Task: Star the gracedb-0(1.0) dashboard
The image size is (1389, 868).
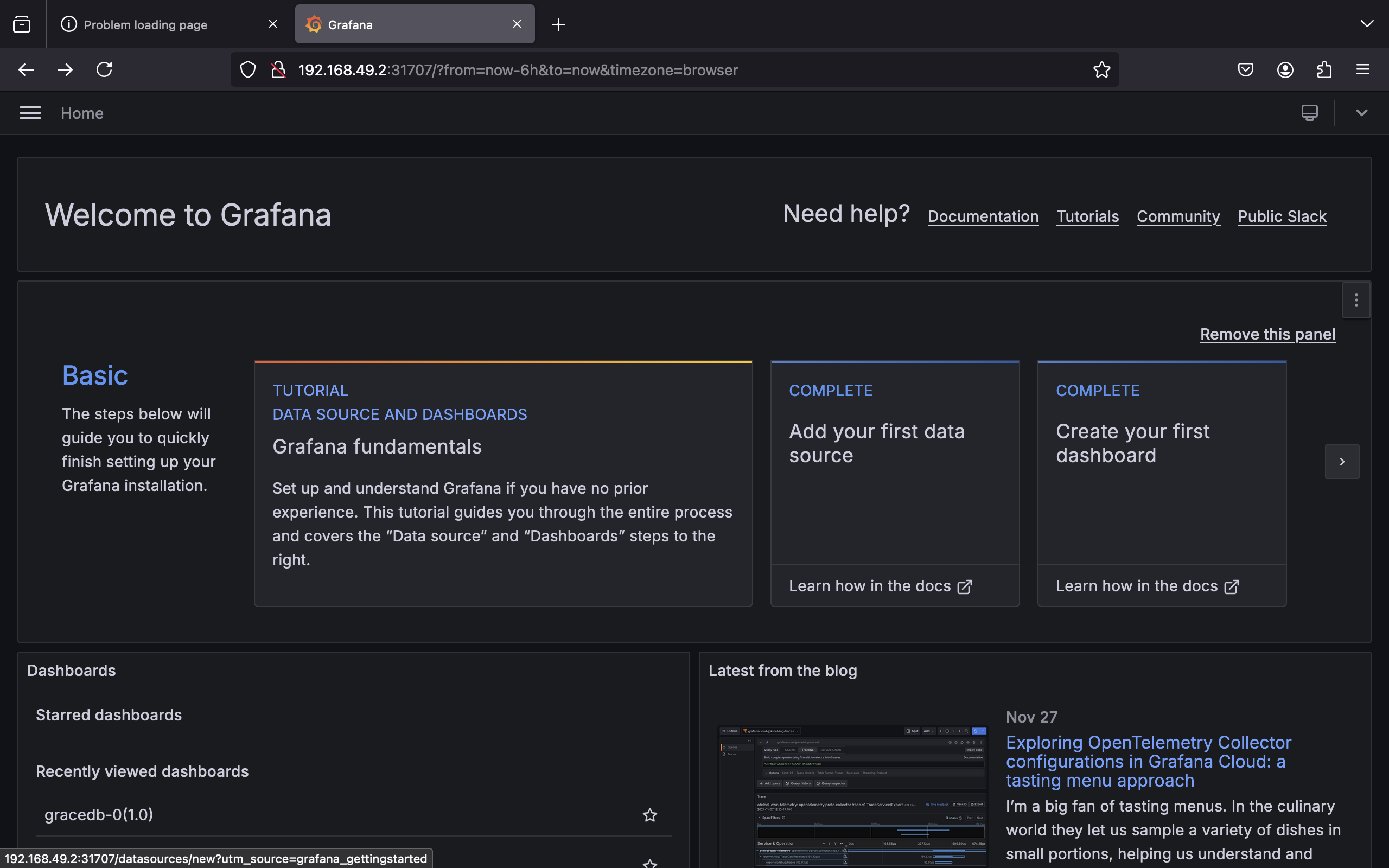Action: point(649,815)
